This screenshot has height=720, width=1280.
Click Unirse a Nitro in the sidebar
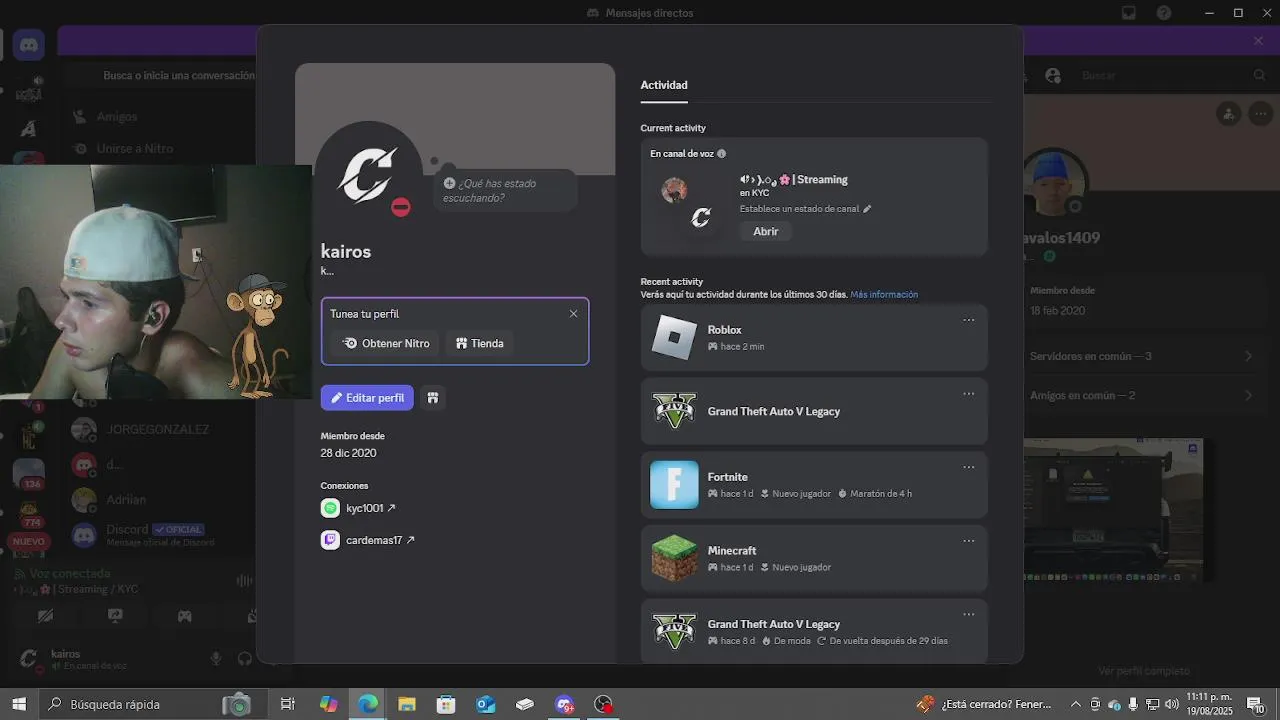pos(135,148)
